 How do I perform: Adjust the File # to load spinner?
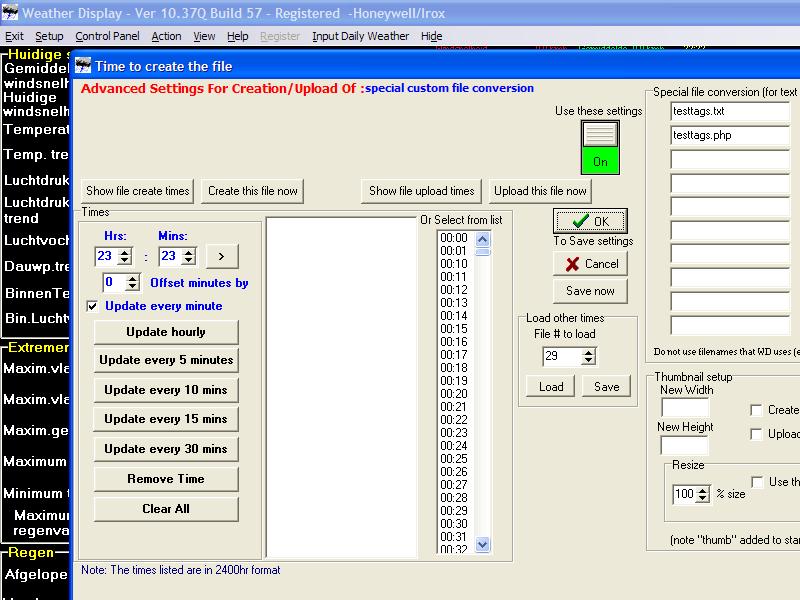pyautogui.click(x=588, y=356)
